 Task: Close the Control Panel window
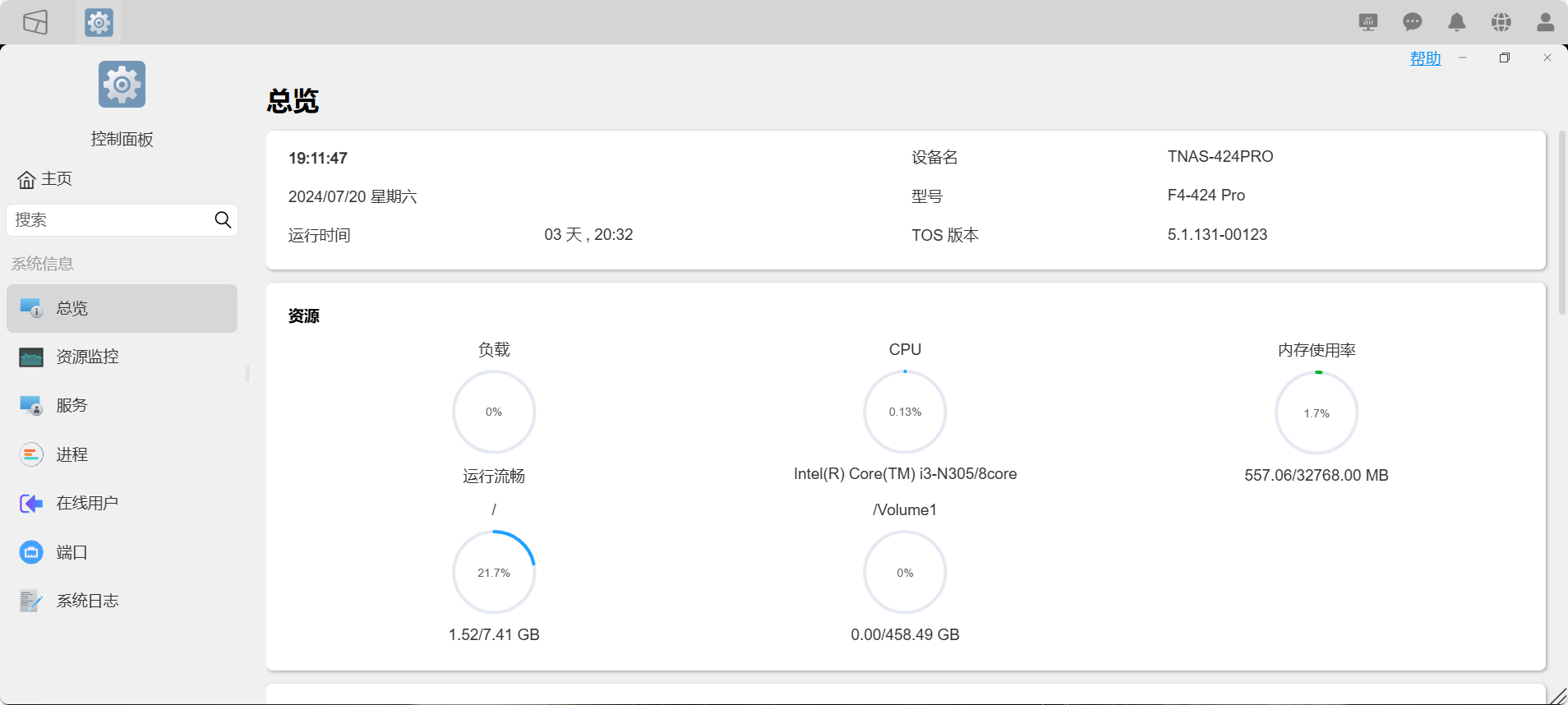[1547, 58]
